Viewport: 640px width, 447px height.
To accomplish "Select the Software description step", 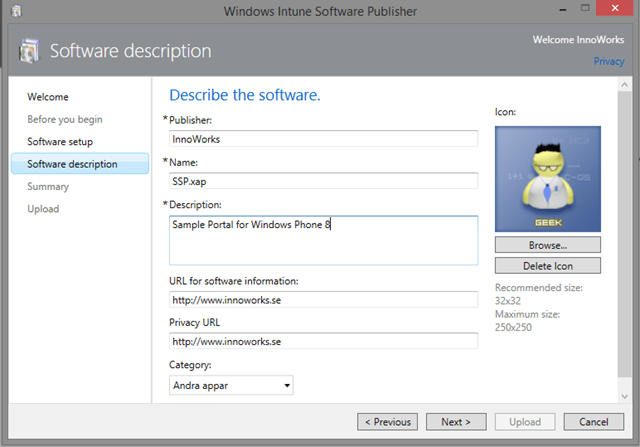I will (80, 164).
